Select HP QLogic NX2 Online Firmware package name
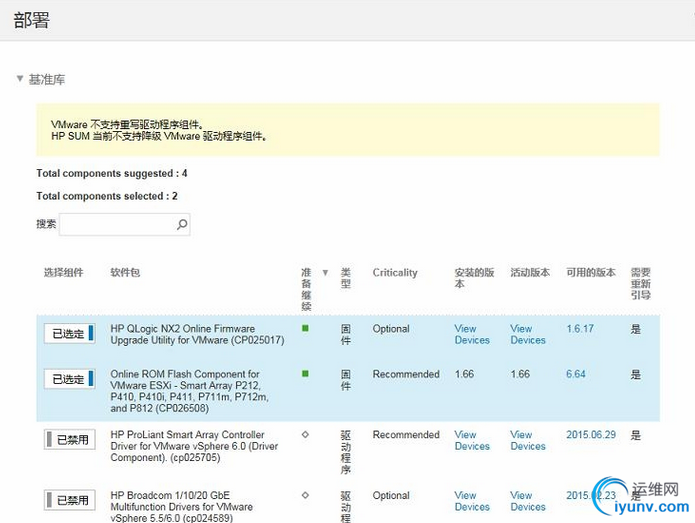This screenshot has width=695, height=523. click(197, 335)
